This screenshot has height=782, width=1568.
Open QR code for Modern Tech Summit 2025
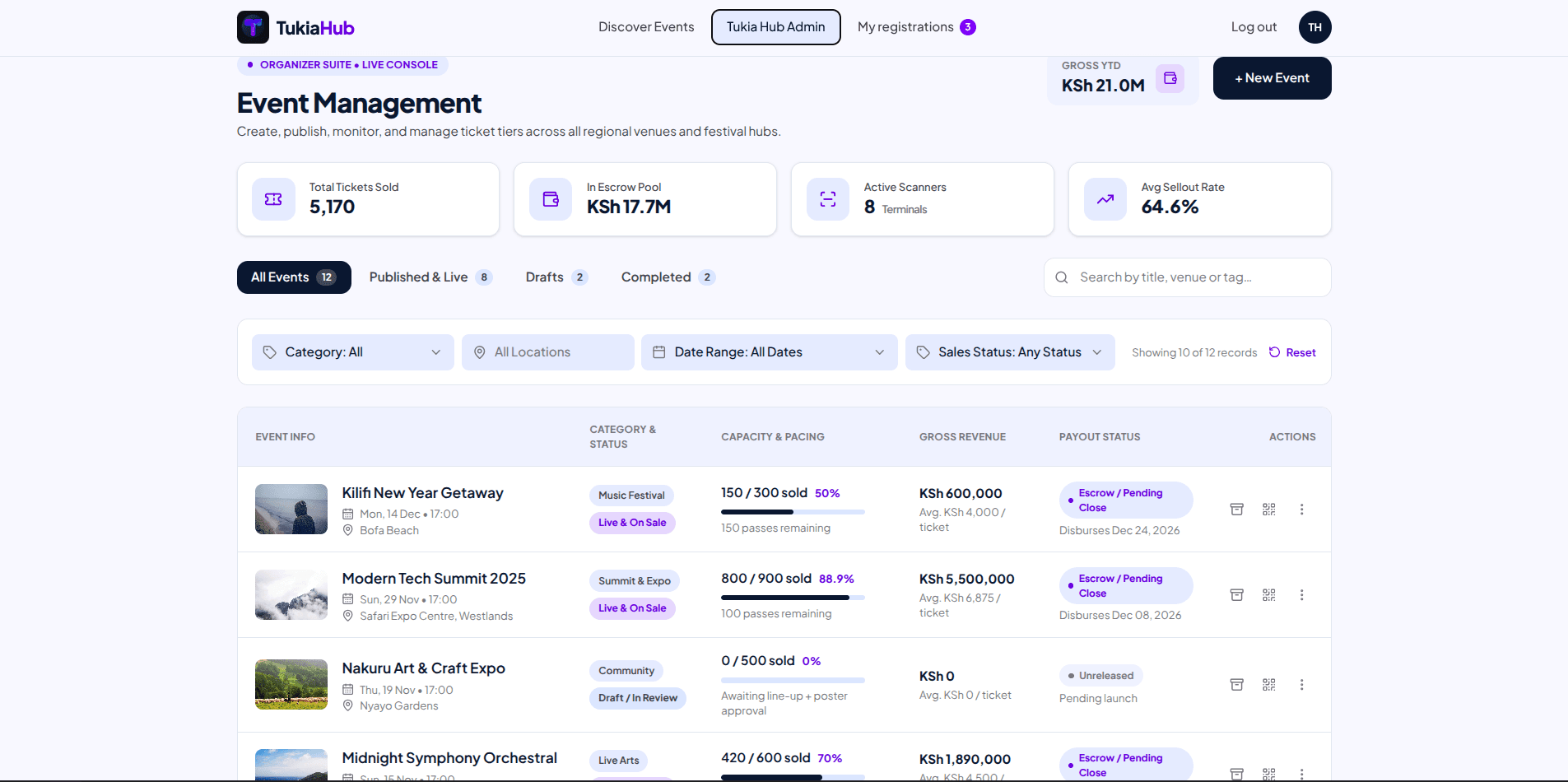[x=1269, y=595]
